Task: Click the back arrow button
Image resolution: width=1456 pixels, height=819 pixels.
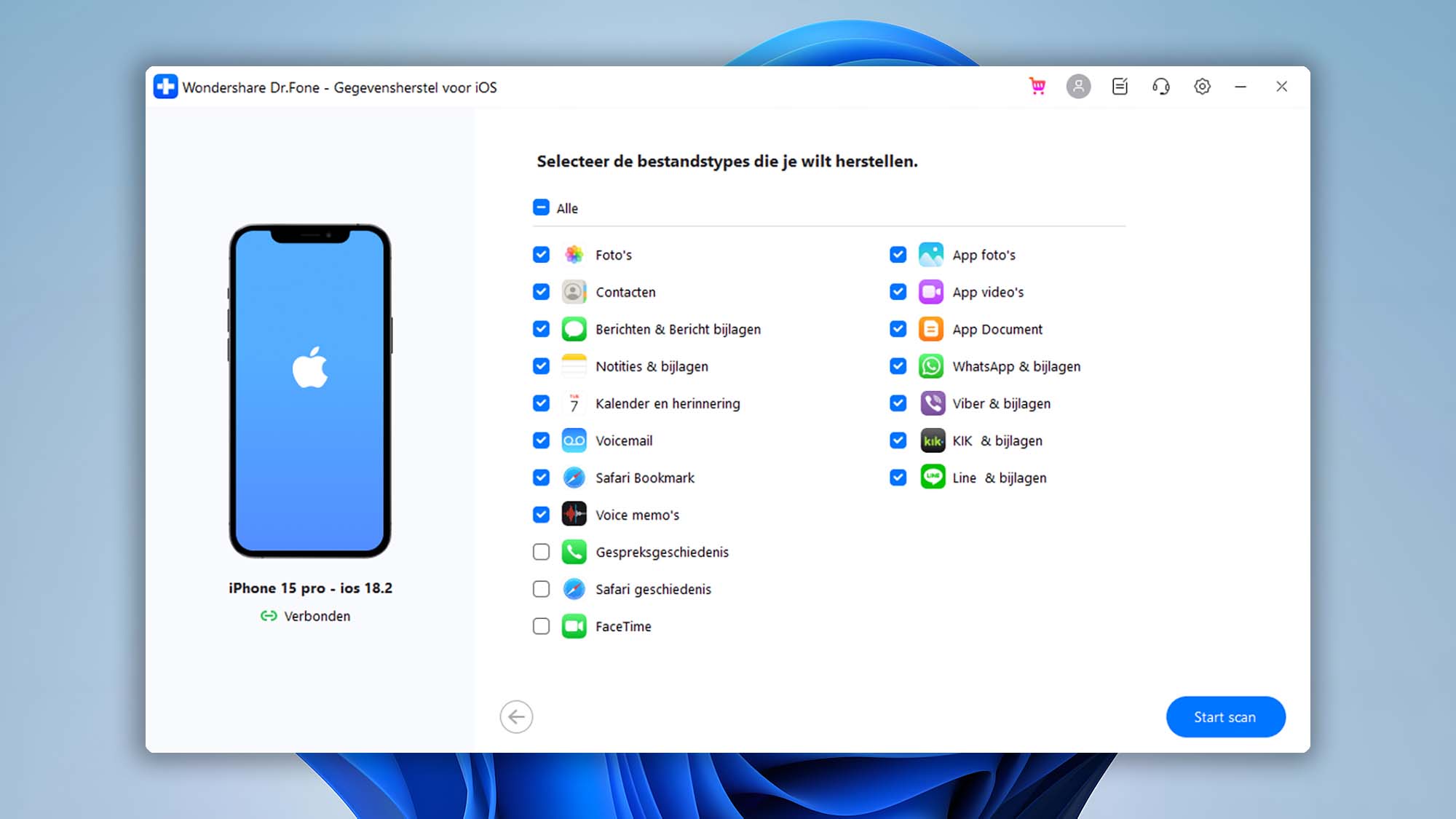Action: tap(516, 716)
